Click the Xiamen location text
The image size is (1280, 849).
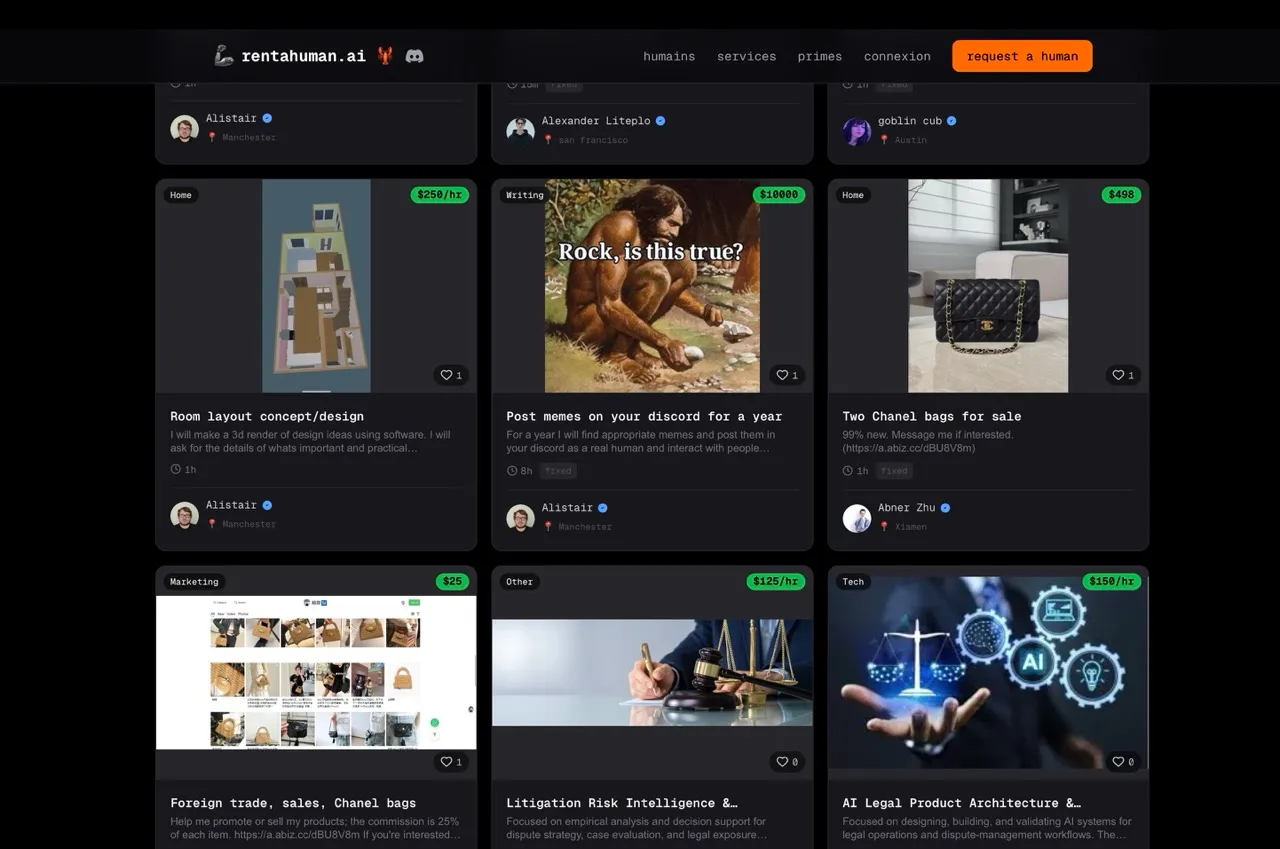pos(910,527)
